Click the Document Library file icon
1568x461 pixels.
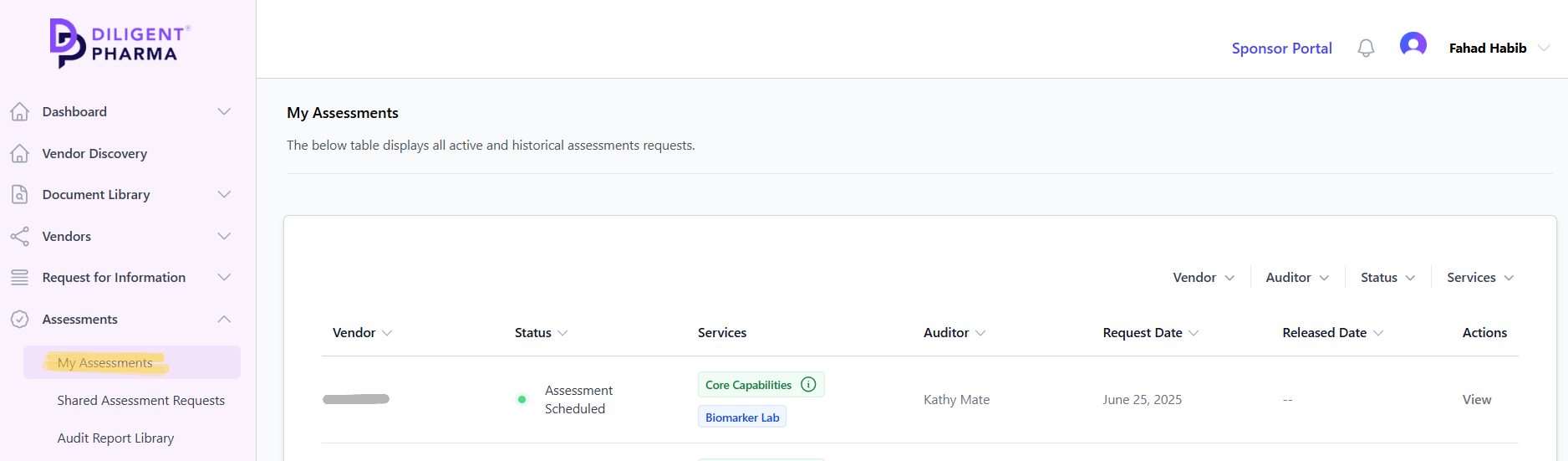[x=20, y=194]
